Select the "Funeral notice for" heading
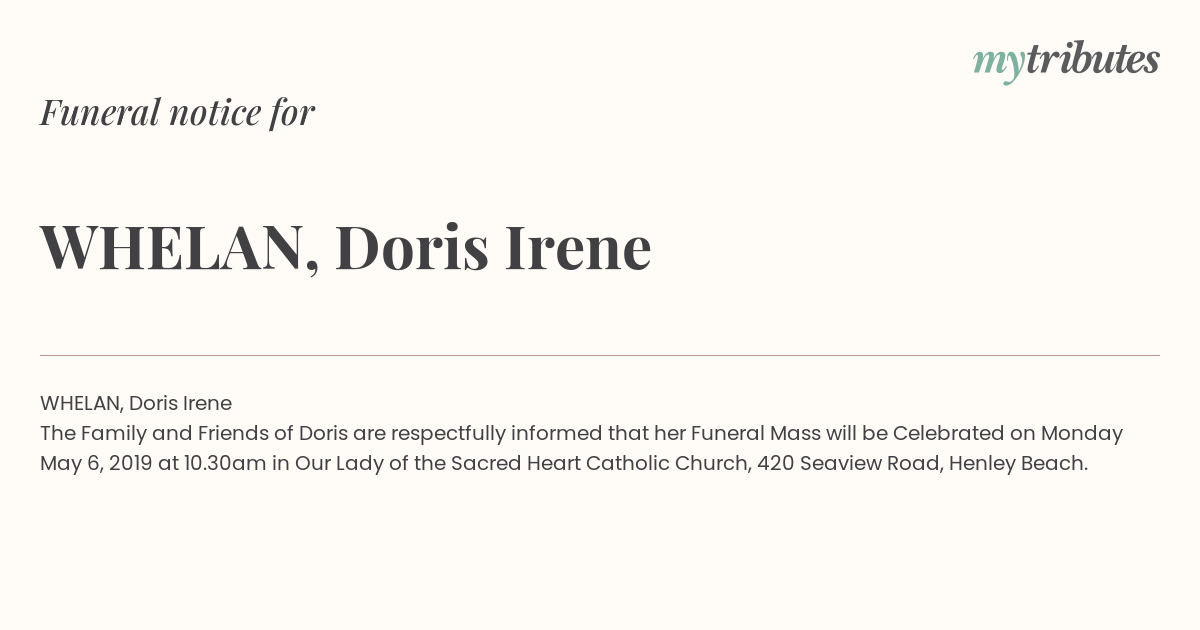This screenshot has height=630, width=1200. pos(177,112)
